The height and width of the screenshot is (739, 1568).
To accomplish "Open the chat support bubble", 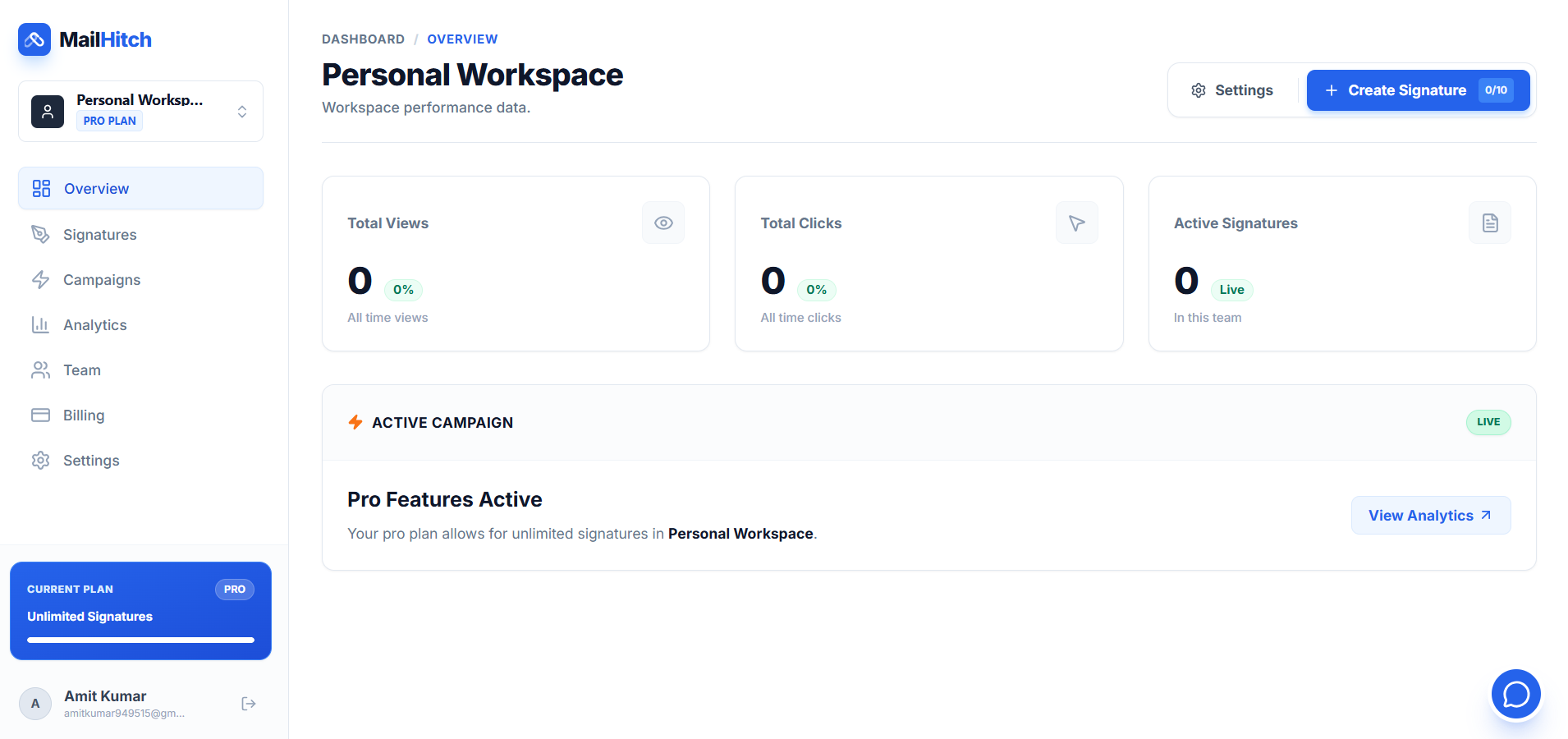I will pyautogui.click(x=1515, y=694).
